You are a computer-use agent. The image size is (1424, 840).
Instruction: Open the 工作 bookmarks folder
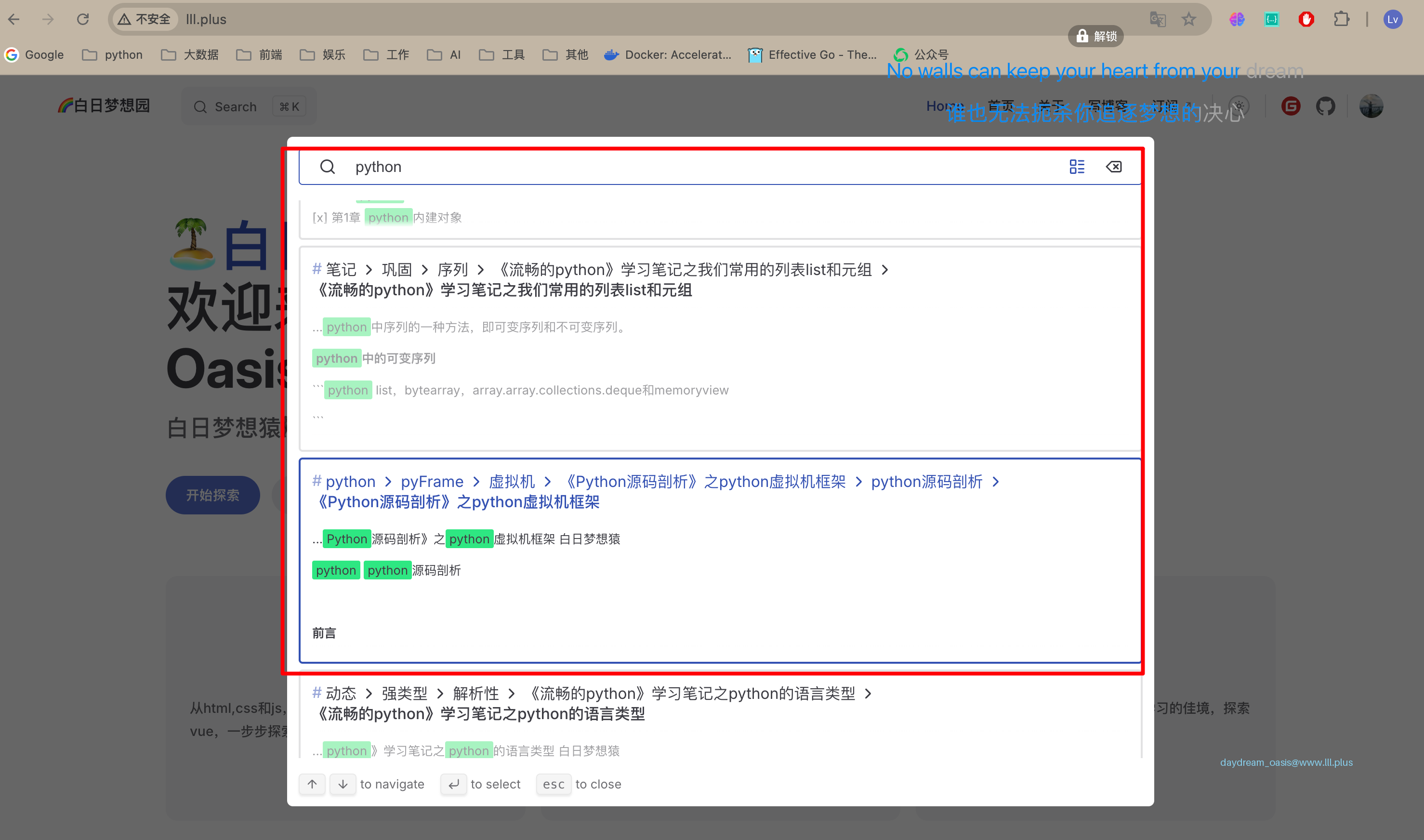pos(386,54)
